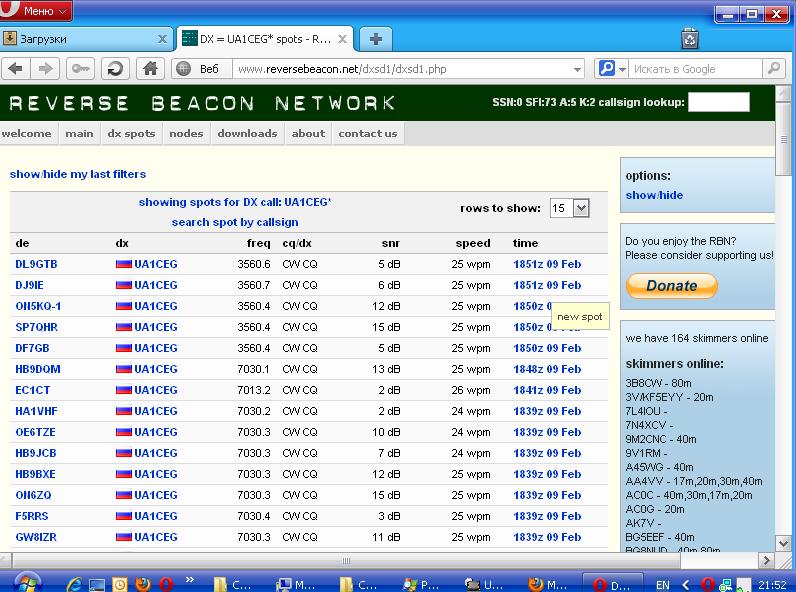Viewport: 796px width, 592px height.
Task: Switch to the Загрузки tab
Action: [86, 39]
